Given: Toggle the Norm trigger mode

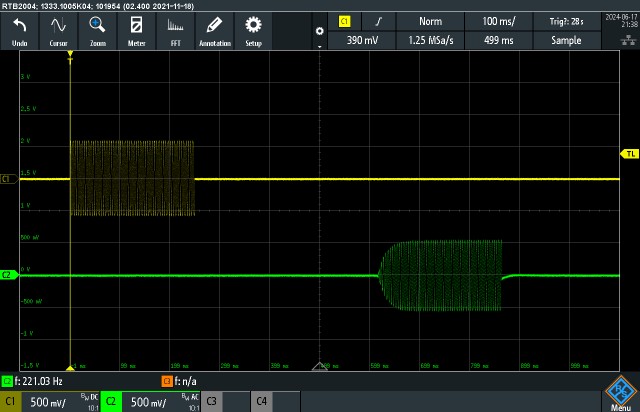Looking at the screenshot, I should [x=430, y=22].
